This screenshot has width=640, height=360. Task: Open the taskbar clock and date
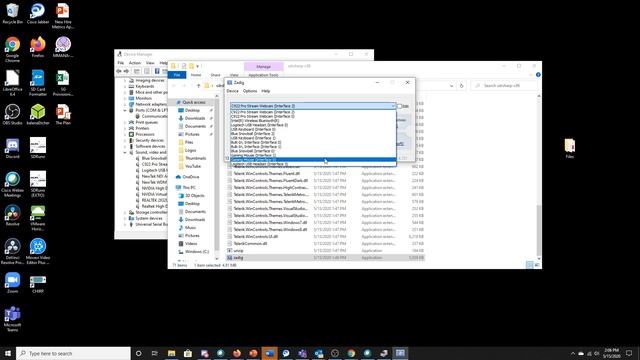pos(611,353)
